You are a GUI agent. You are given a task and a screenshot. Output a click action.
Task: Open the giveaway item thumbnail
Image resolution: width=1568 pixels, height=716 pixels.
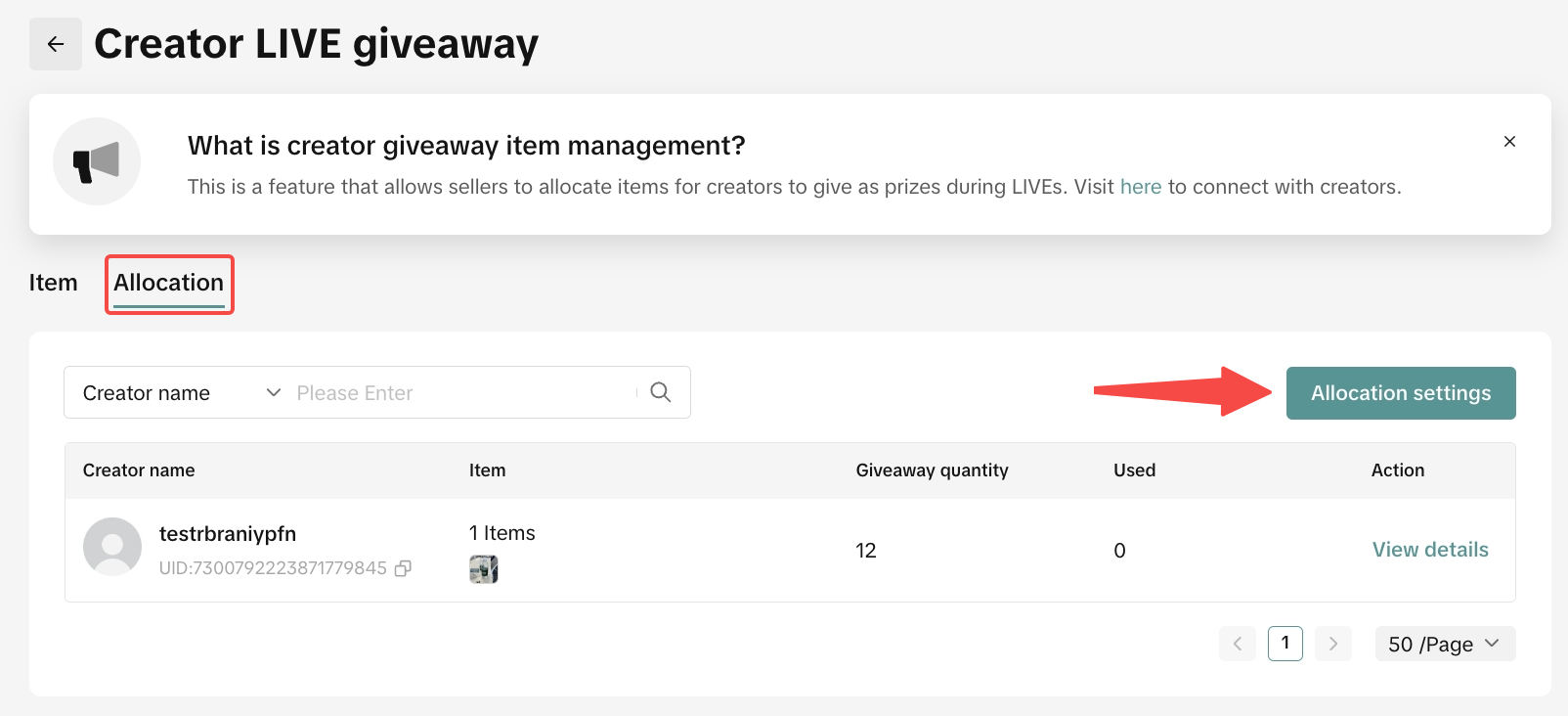point(484,569)
